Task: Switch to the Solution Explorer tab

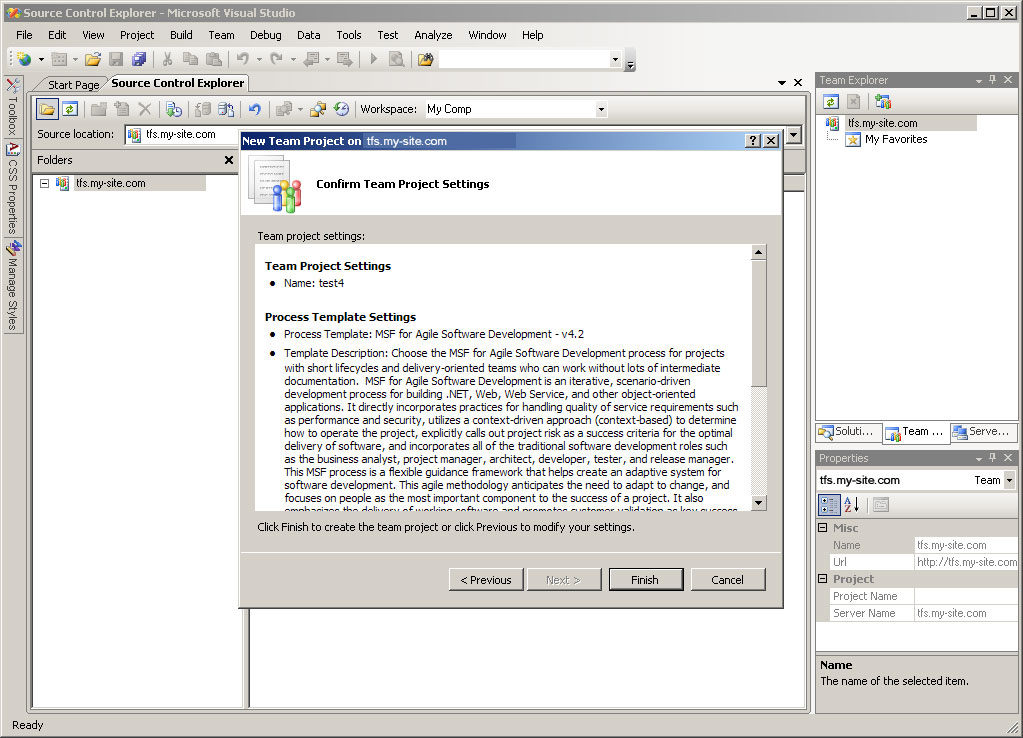Action: tap(848, 431)
